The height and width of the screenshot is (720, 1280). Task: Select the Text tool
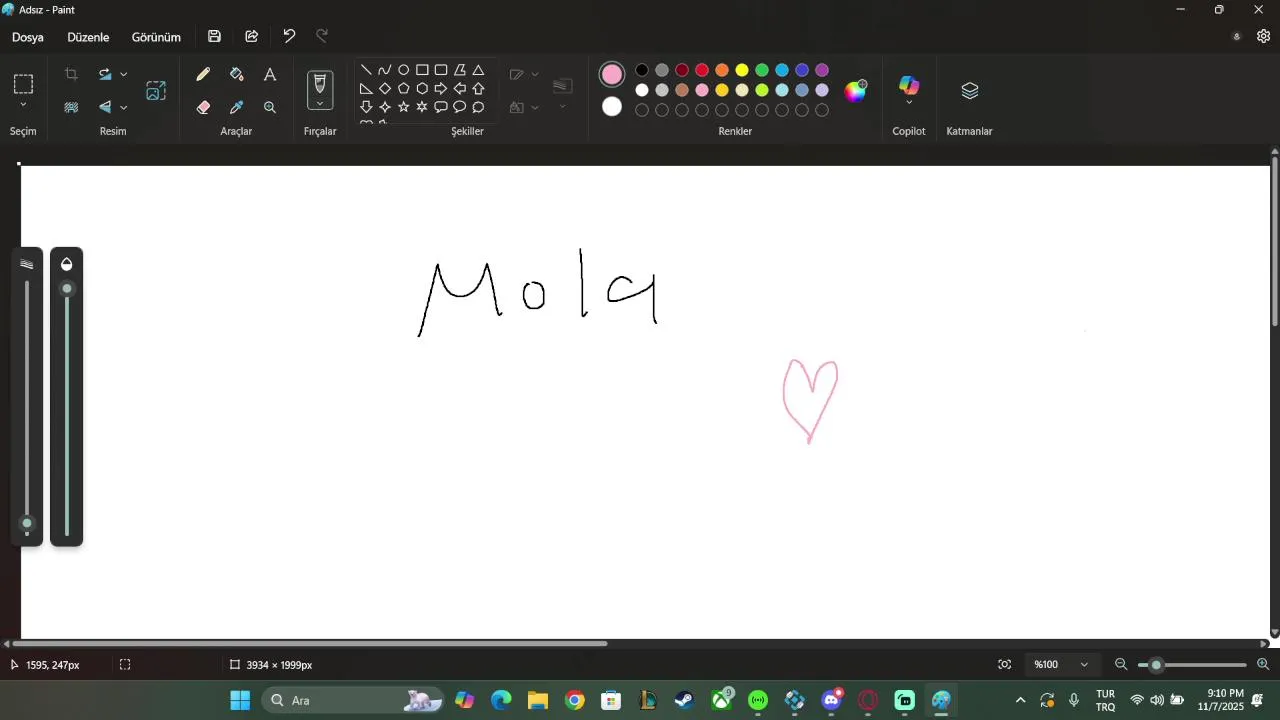click(x=270, y=75)
